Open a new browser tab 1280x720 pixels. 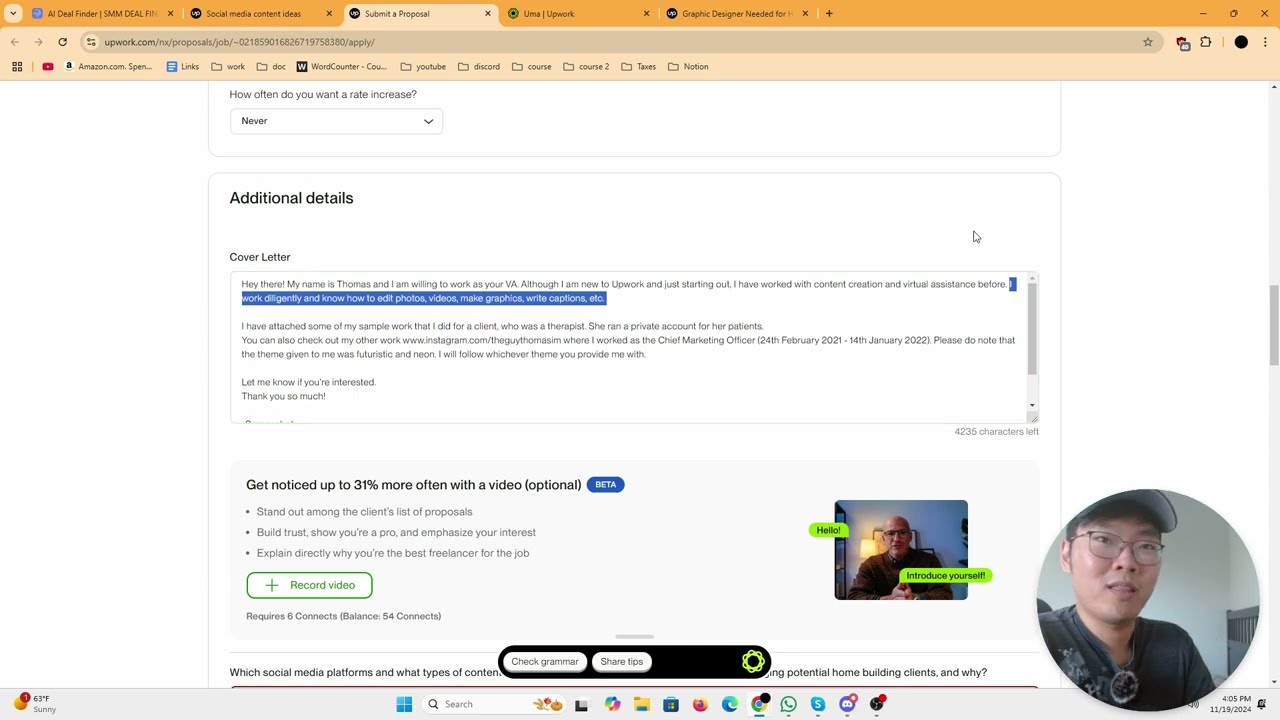click(x=829, y=14)
